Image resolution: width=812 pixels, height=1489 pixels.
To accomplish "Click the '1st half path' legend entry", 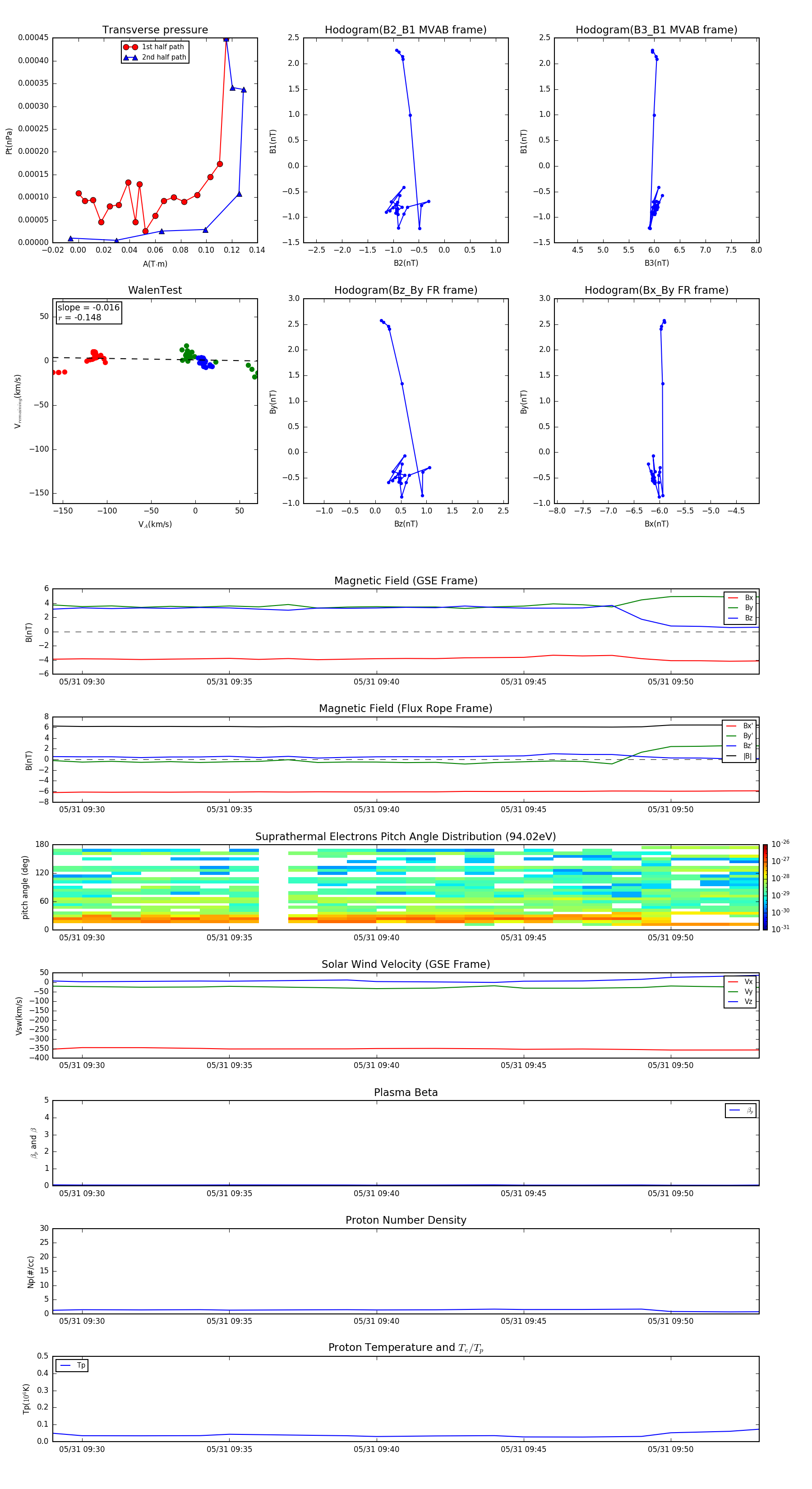I will [x=154, y=47].
